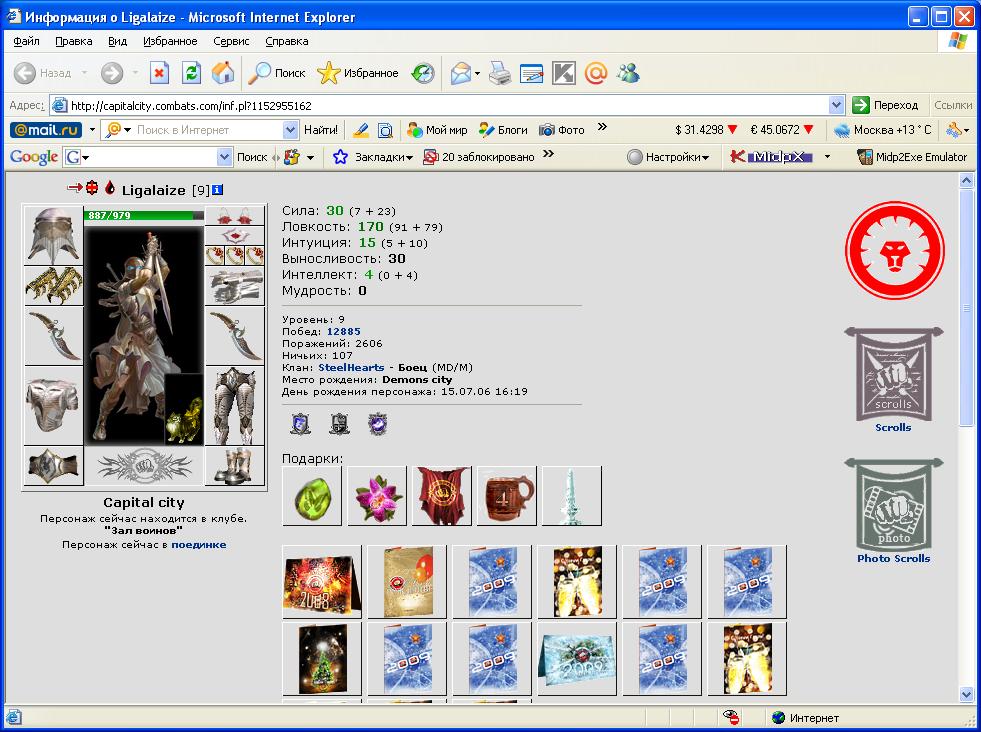
Task: Click the boots equipment slot
Action: (x=235, y=465)
